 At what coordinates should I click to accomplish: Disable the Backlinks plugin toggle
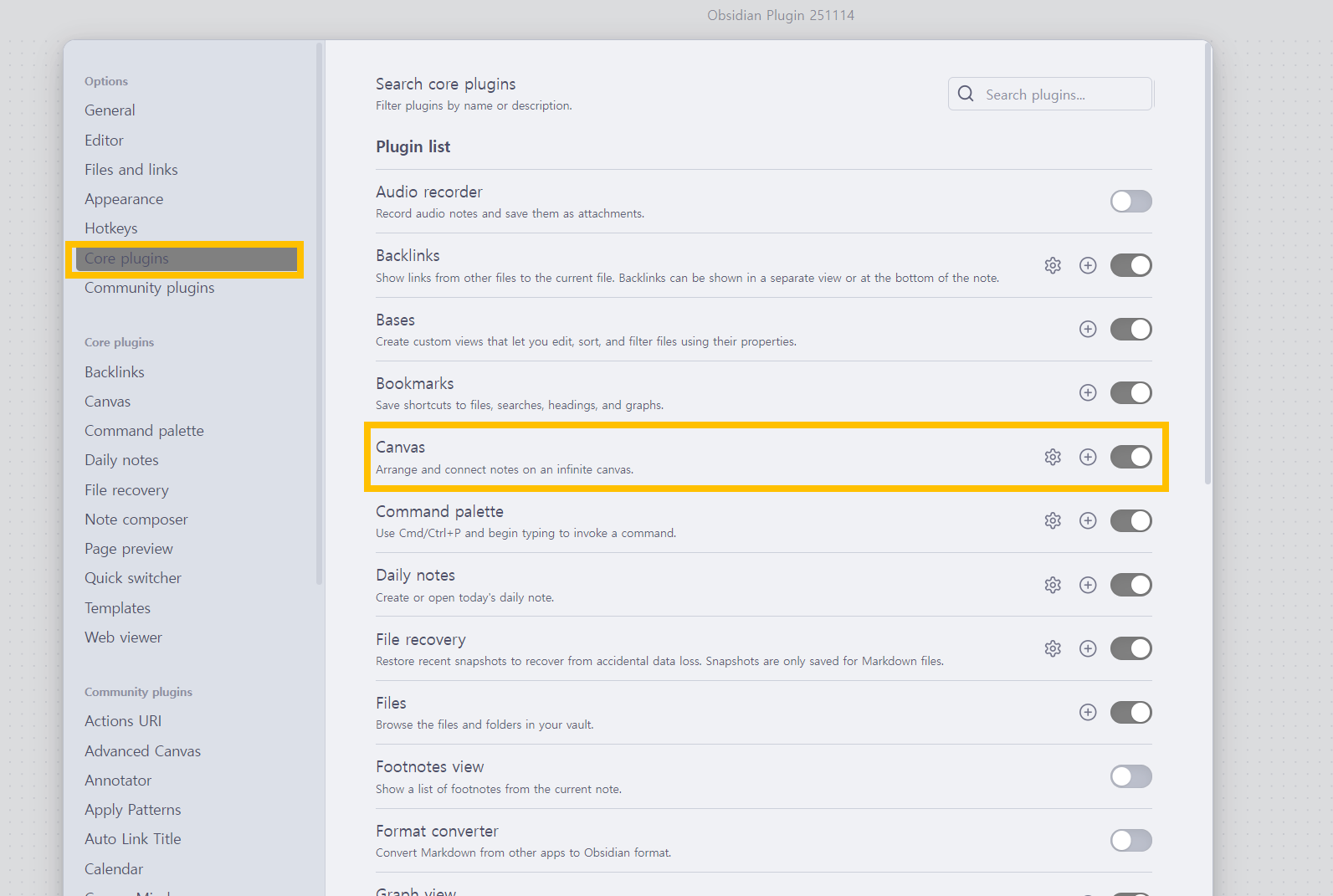tap(1131, 265)
